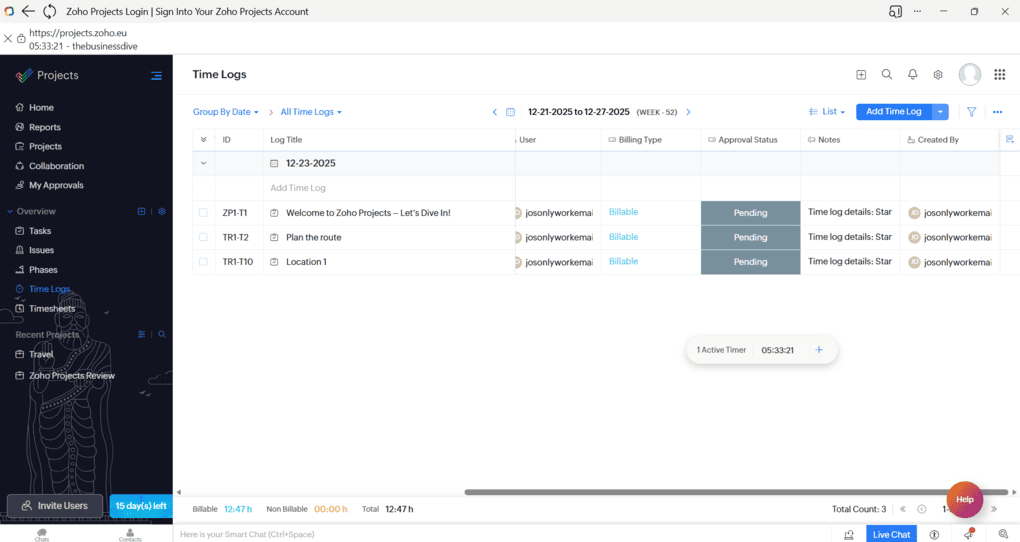The height and width of the screenshot is (542, 1020).
Task: Collapse the sidebar with the hamburger icon
Action: [x=156, y=75]
